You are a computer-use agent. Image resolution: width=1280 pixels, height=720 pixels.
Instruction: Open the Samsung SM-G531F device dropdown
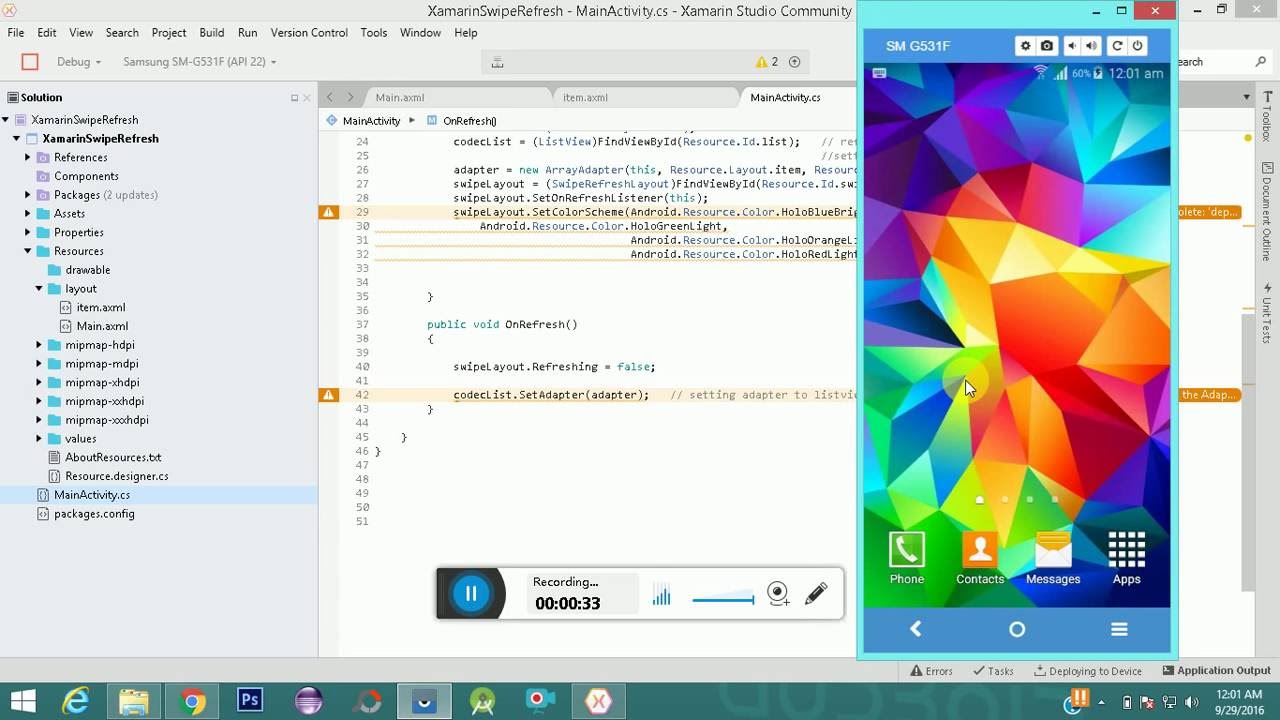pyautogui.click(x=199, y=62)
